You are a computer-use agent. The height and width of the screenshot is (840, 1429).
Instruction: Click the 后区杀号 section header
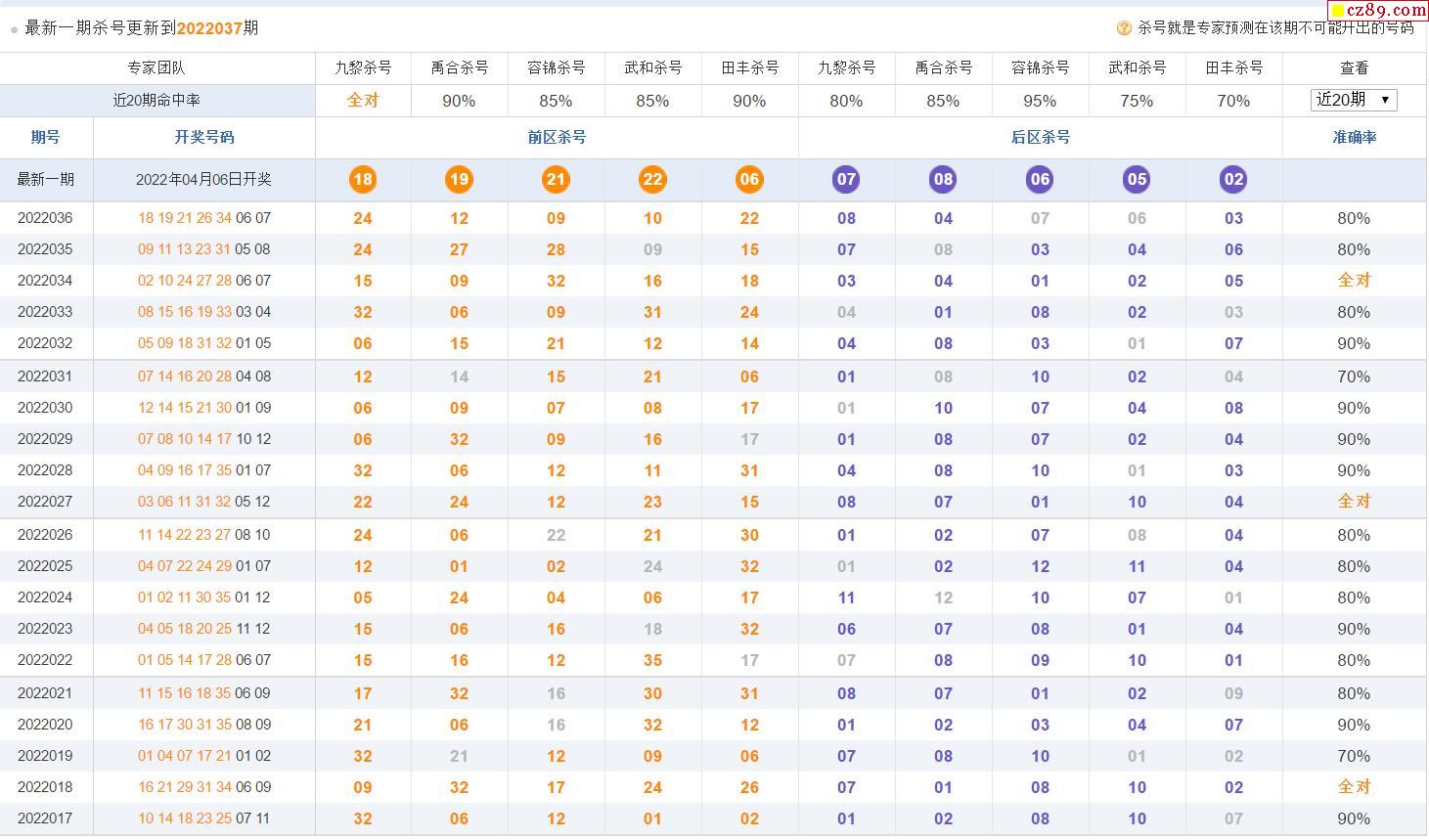(x=1040, y=137)
